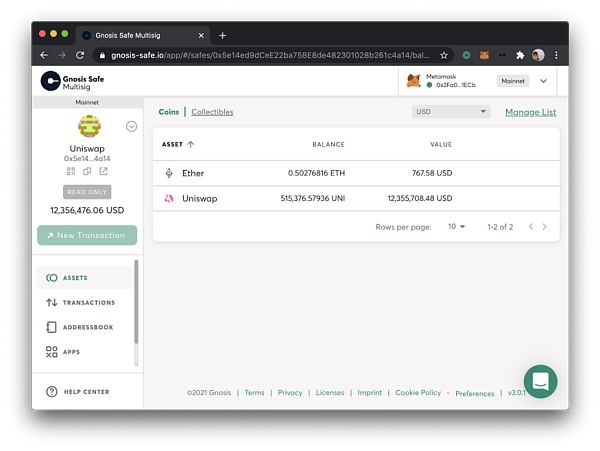Open a new browser tab with plus
The height and width of the screenshot is (451, 600).
pyautogui.click(x=222, y=36)
